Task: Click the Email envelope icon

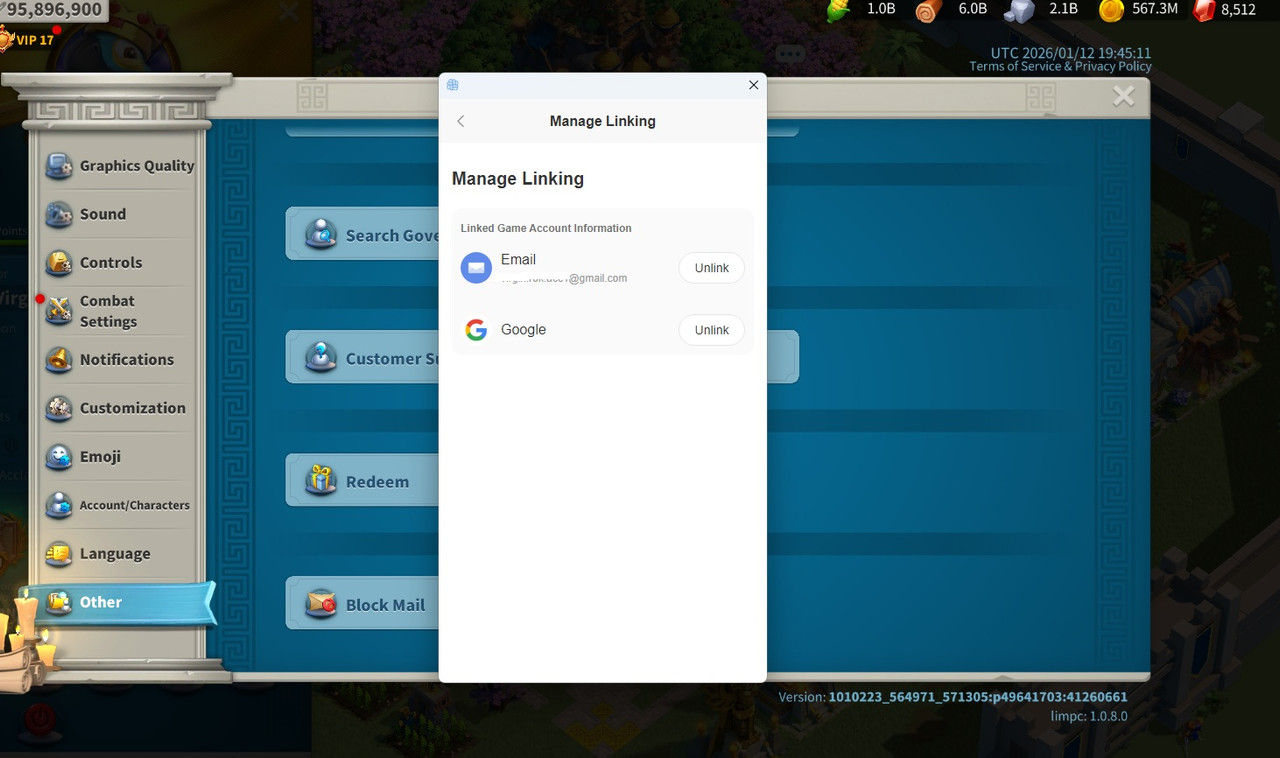Action: [476, 268]
